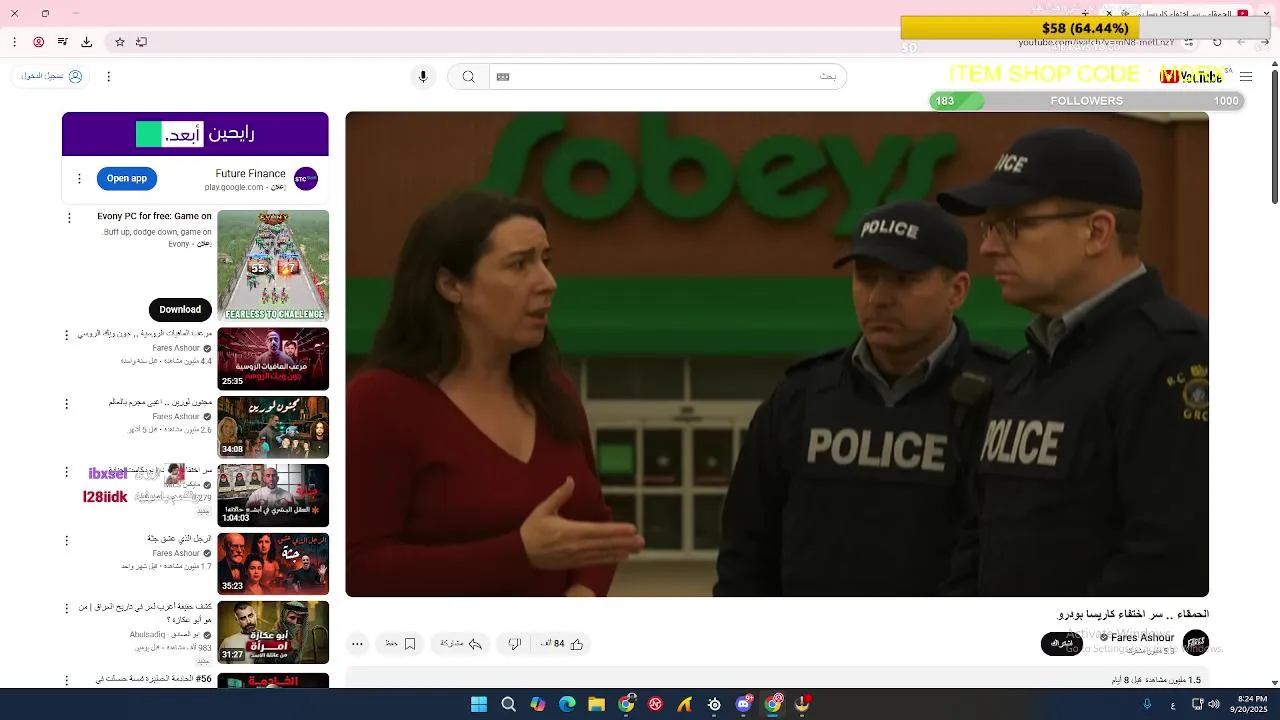The image size is (1280, 720).
Task: Open options for the 31:27 Abulsadiq video
Action: pyautogui.click(x=67, y=609)
